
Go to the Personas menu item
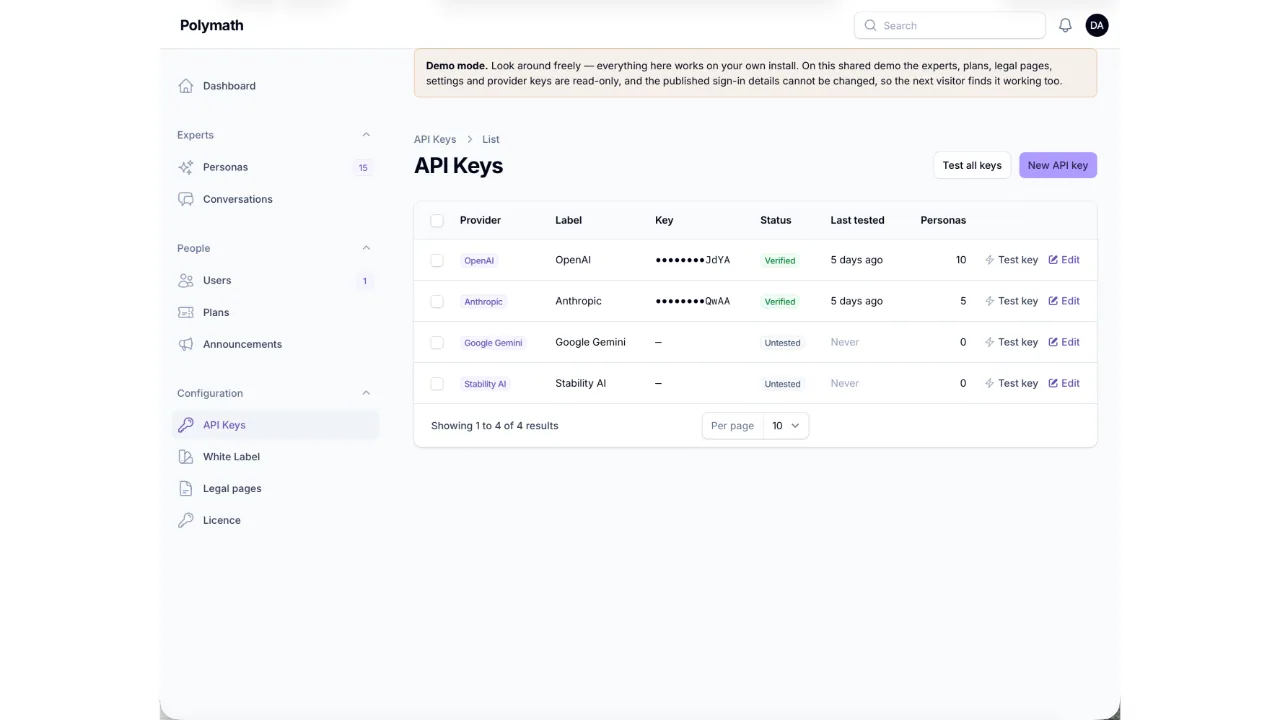tap(275, 167)
